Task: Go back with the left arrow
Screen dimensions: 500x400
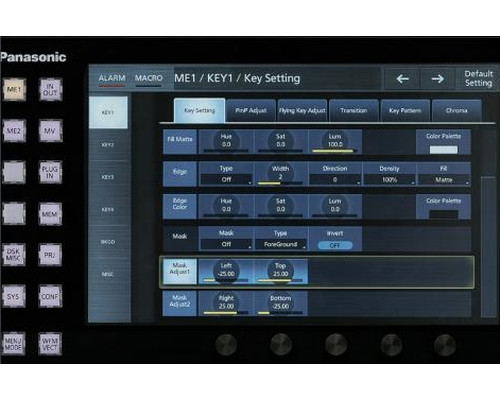Action: (x=402, y=79)
